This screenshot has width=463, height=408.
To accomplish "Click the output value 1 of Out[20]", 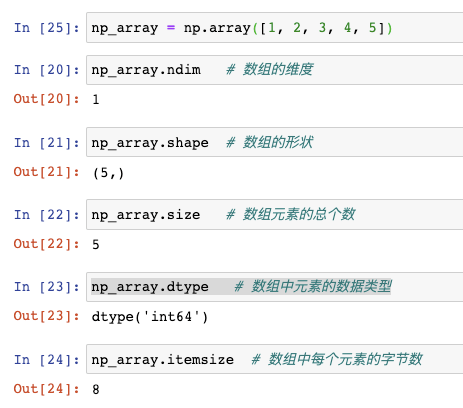I will [x=96, y=99].
